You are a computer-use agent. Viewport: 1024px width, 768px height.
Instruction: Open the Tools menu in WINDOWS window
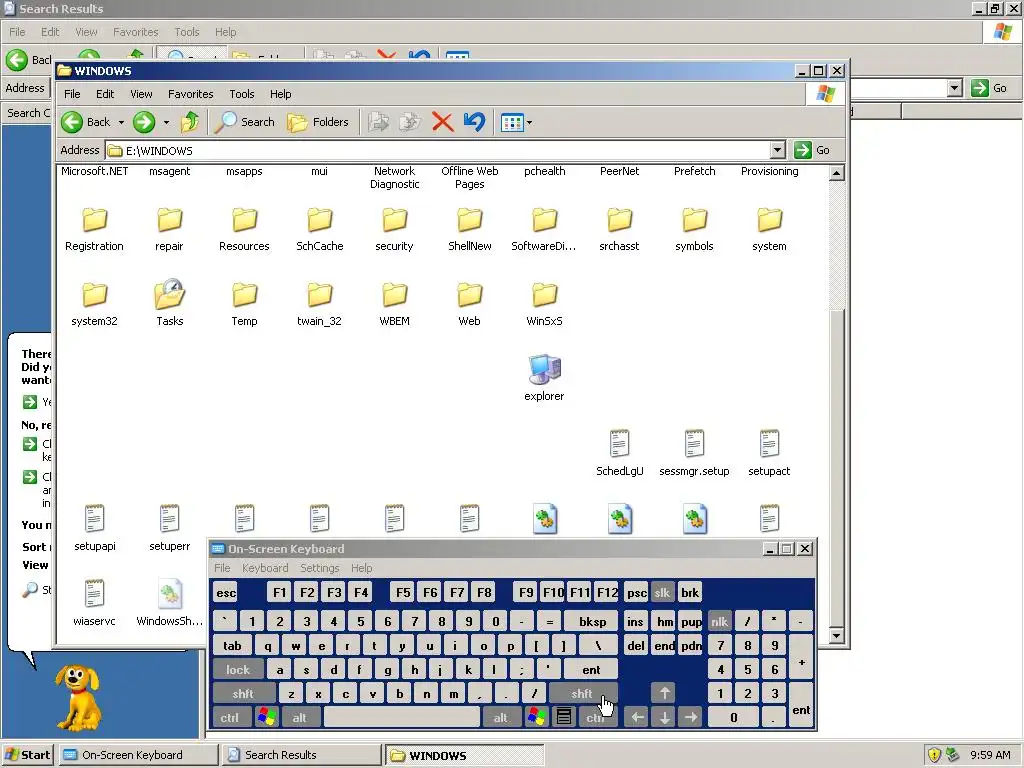tap(242, 94)
